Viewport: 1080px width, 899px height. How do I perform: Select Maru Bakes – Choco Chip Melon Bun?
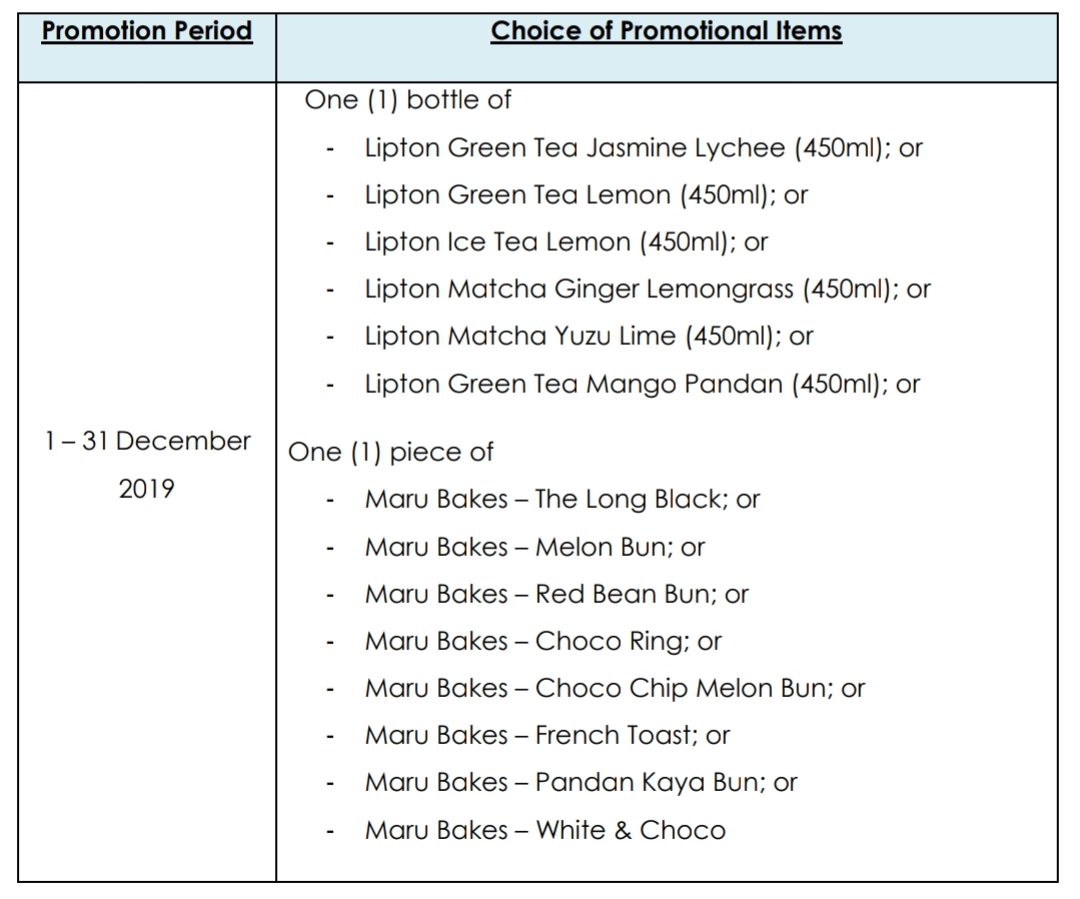click(614, 688)
